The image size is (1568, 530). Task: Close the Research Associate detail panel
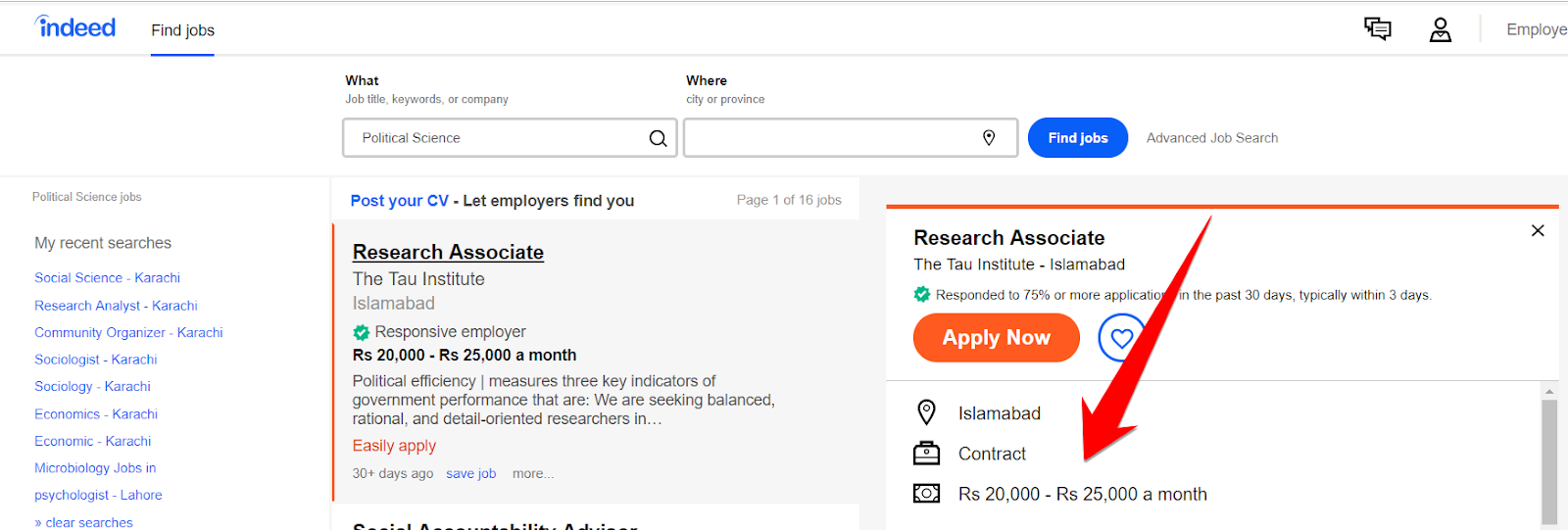tap(1538, 230)
